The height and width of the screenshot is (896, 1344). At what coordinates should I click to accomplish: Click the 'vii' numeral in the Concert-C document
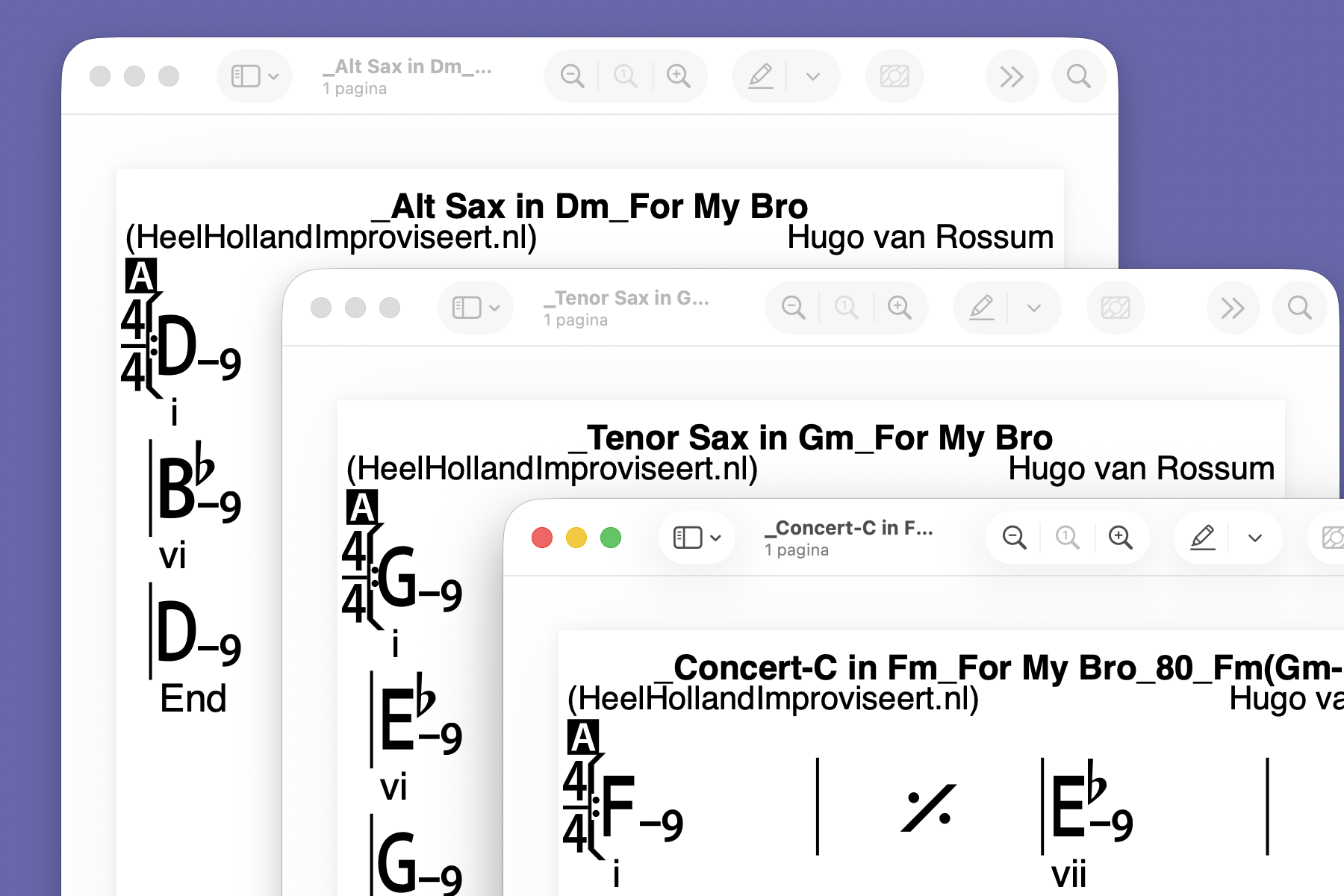[x=1068, y=874]
